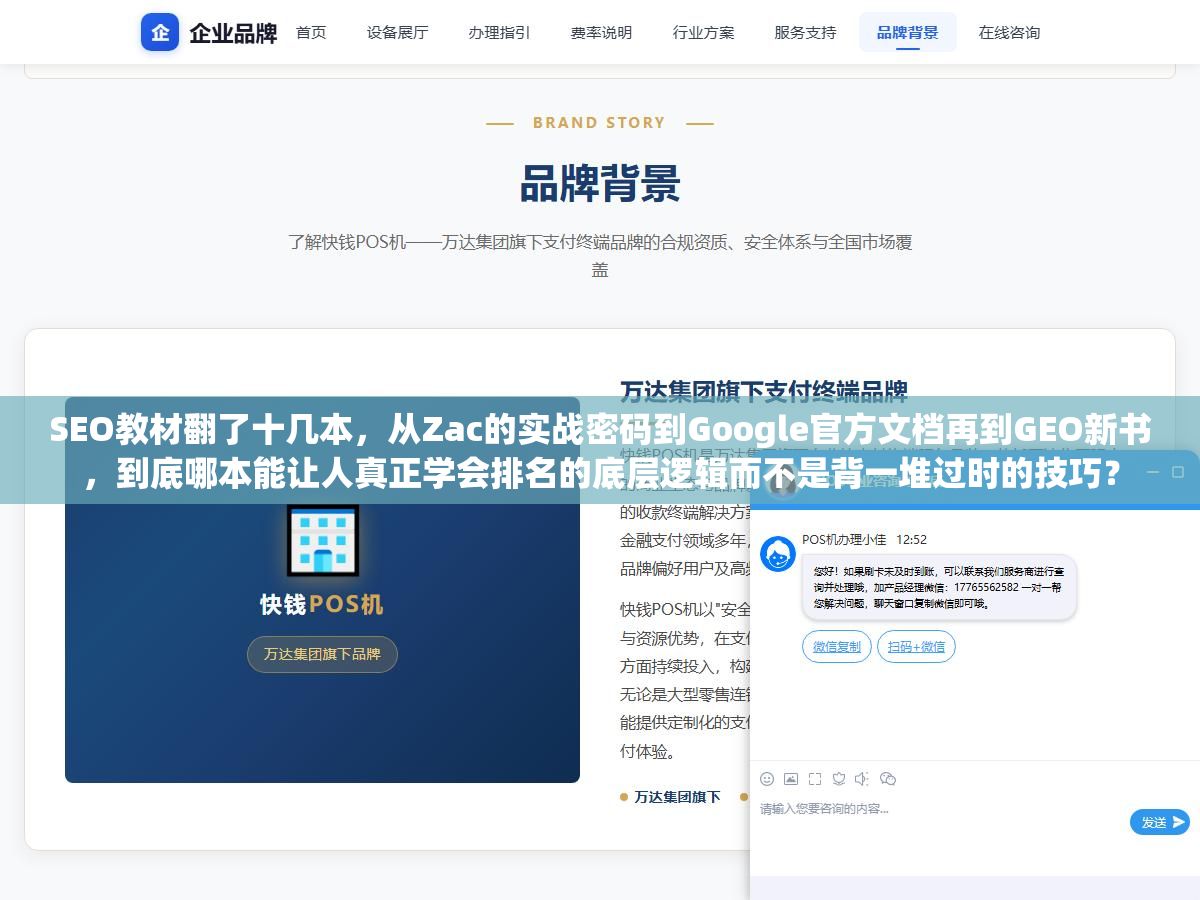
Task: Click the 企业品牌 logo text
Action: [x=233, y=32]
